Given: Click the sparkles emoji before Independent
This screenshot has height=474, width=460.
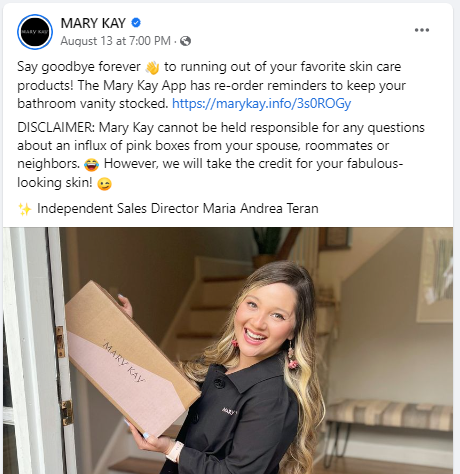Looking at the screenshot, I should pyautogui.click(x=25, y=209).
